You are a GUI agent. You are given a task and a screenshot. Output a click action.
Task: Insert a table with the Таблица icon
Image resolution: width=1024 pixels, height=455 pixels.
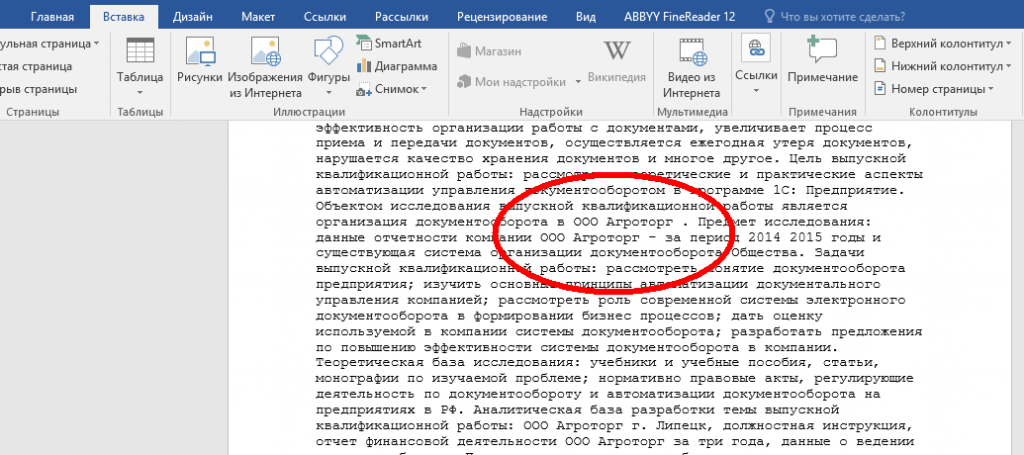[140, 51]
